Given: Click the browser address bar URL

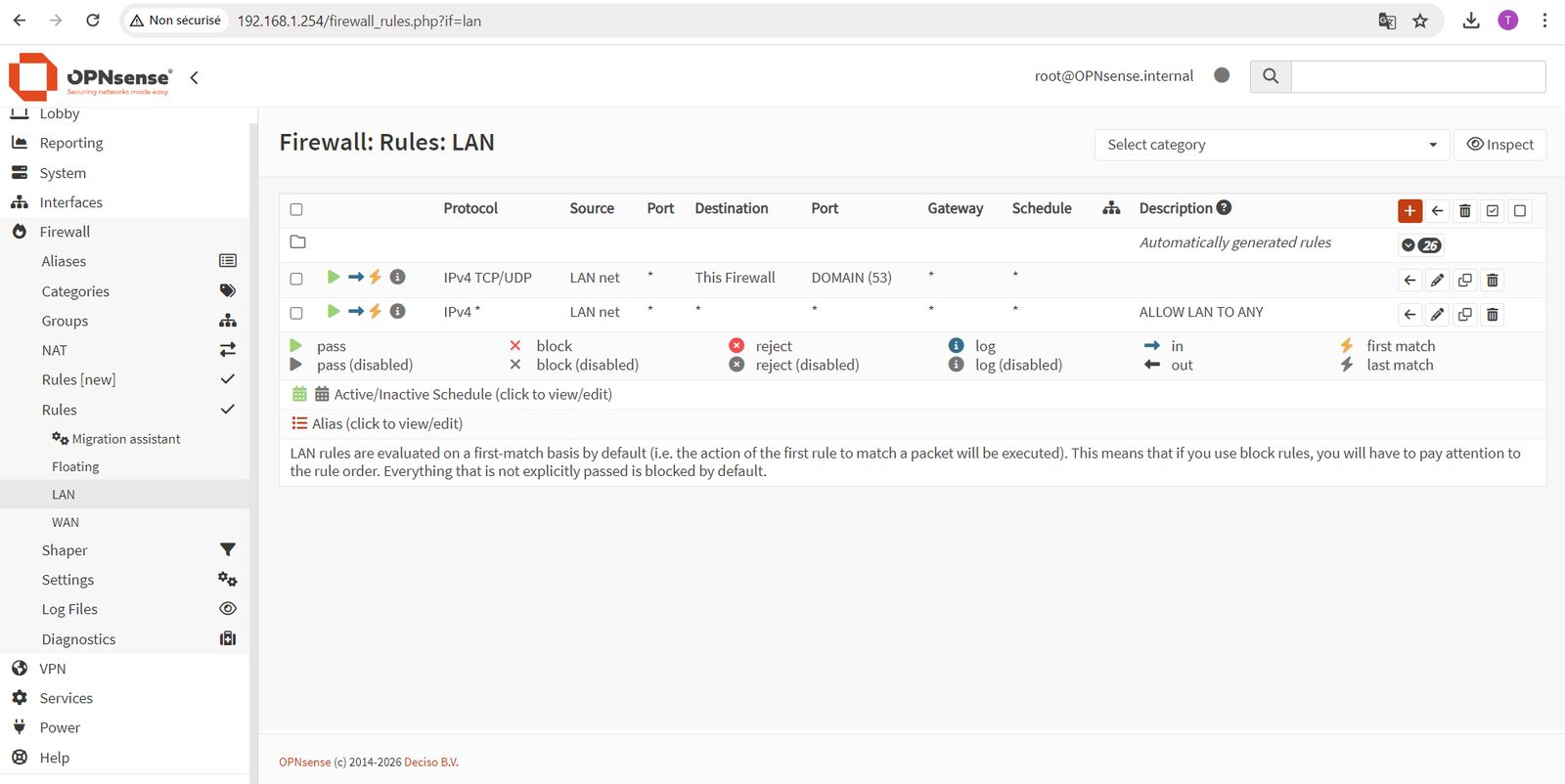Looking at the screenshot, I should 359,21.
